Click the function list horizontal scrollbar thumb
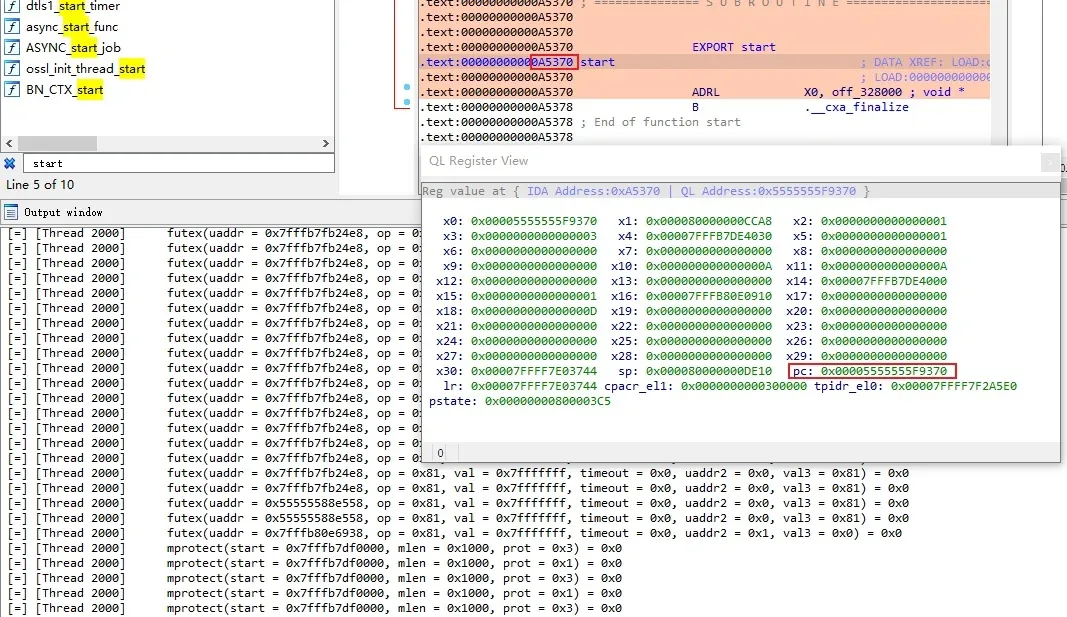 point(57,144)
